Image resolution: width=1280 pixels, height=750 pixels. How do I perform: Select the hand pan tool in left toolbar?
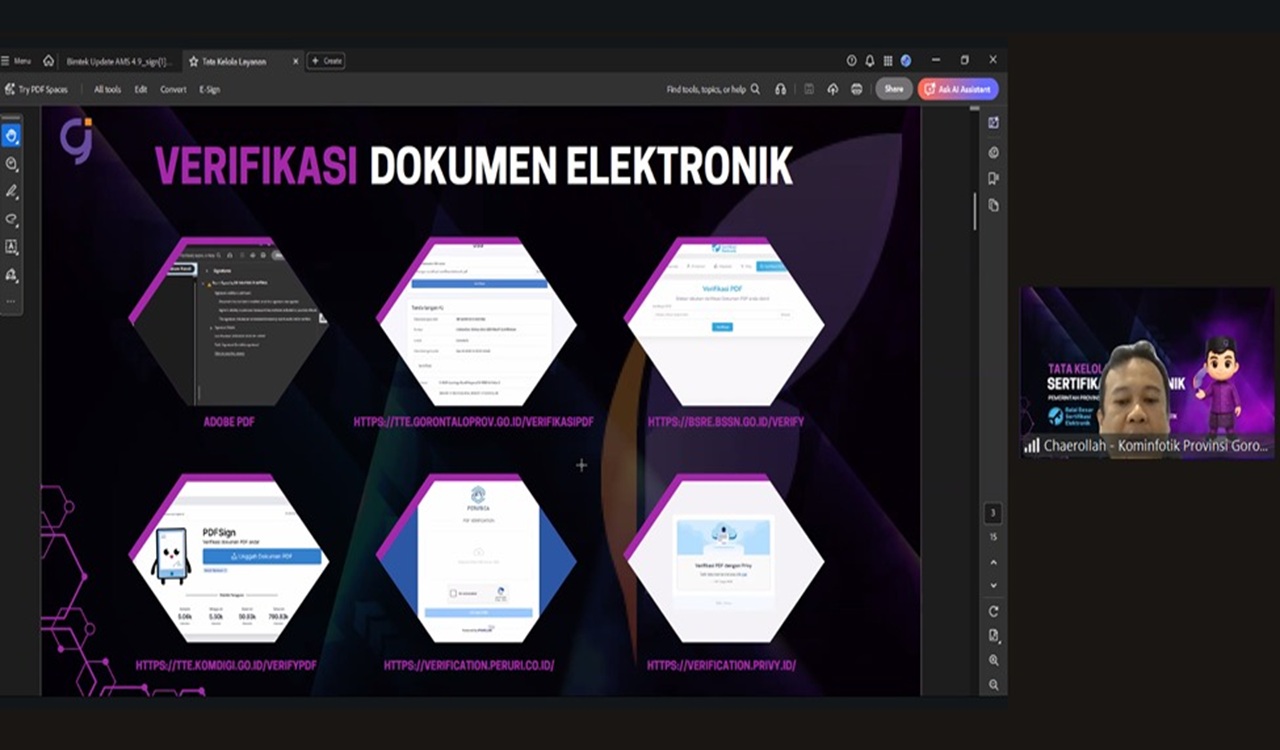pyautogui.click(x=12, y=135)
